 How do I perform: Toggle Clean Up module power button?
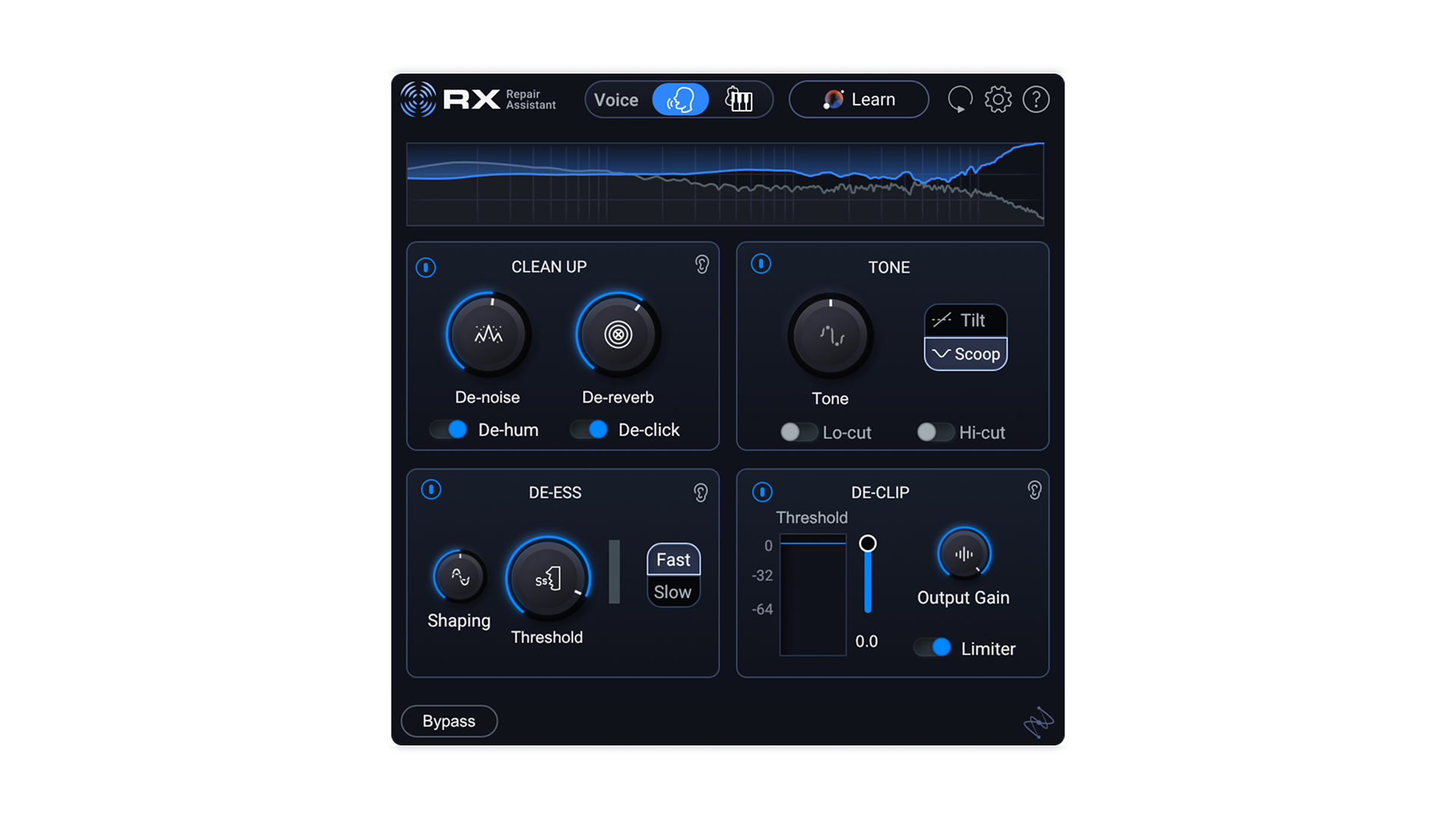click(425, 267)
